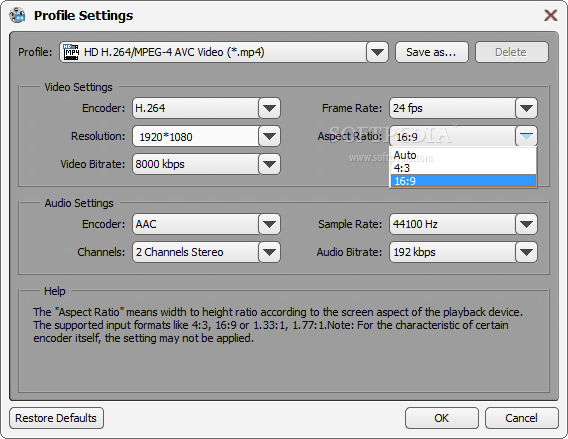The height and width of the screenshot is (439, 568).
Task: Click the Save as... button
Action: [x=432, y=52]
